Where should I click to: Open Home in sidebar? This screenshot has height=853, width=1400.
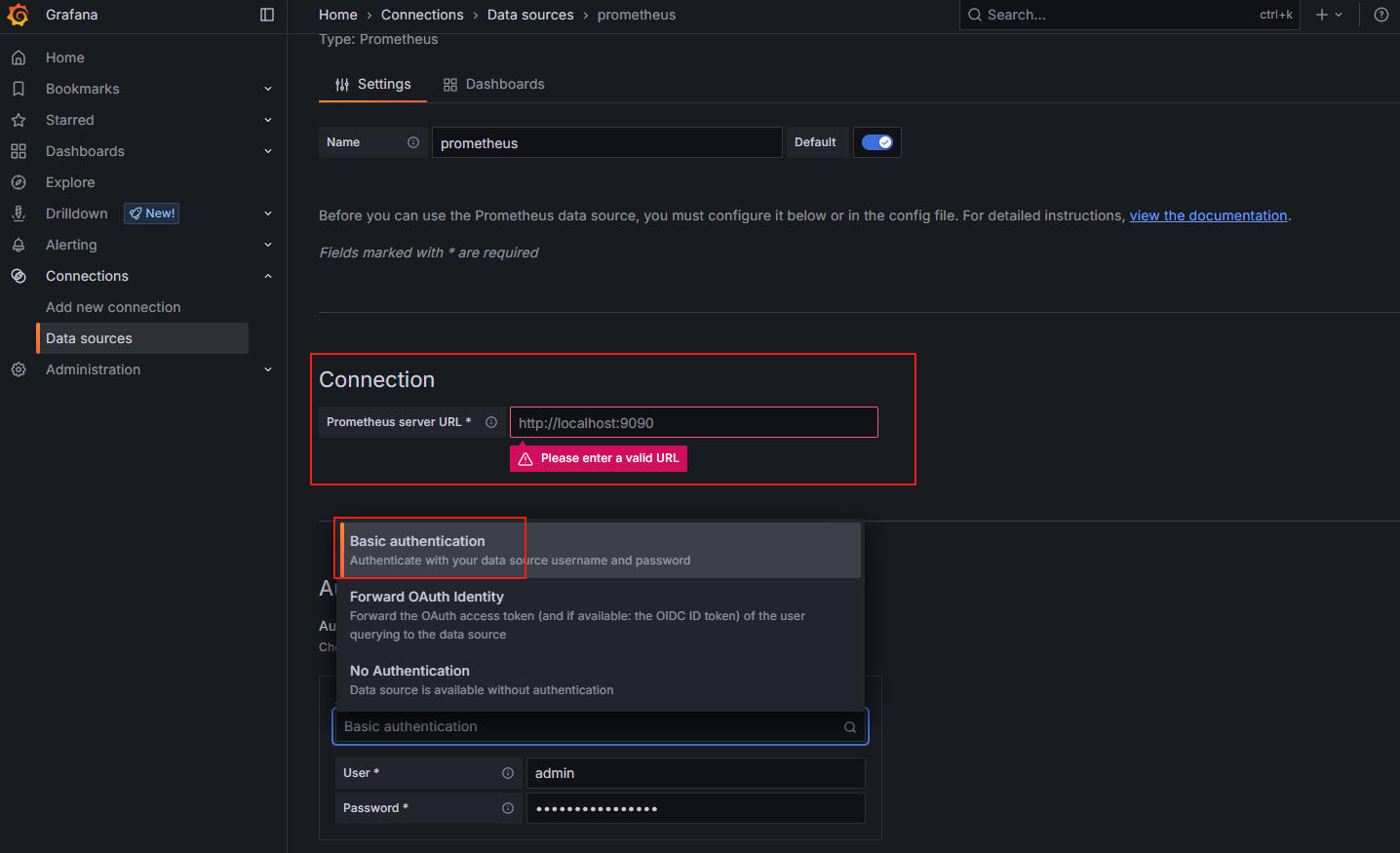click(64, 58)
